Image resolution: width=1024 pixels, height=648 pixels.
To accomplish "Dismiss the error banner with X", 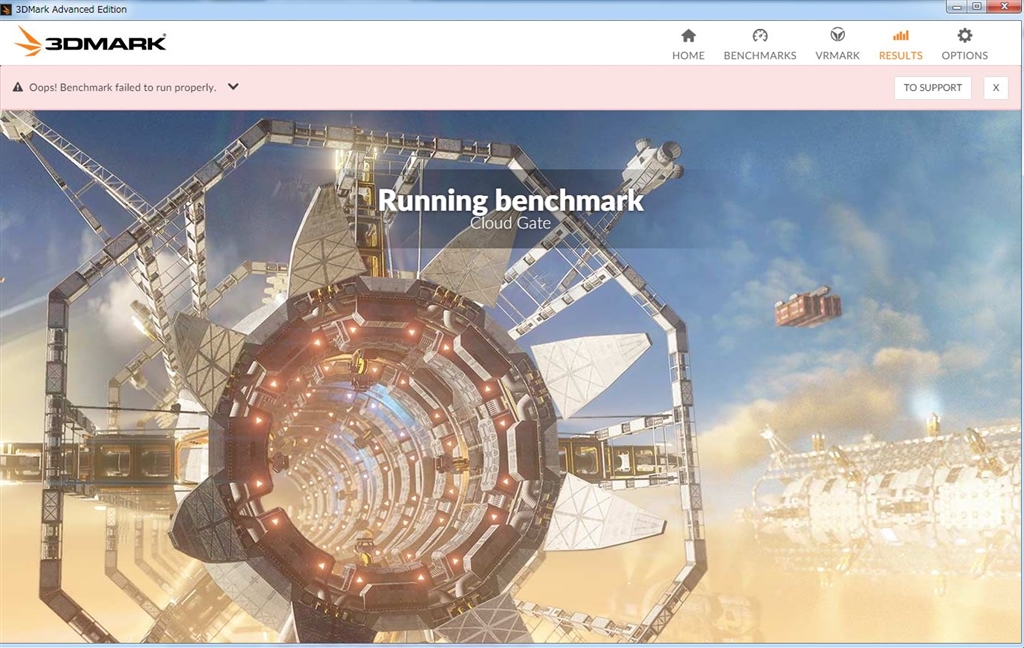I will pos(995,88).
